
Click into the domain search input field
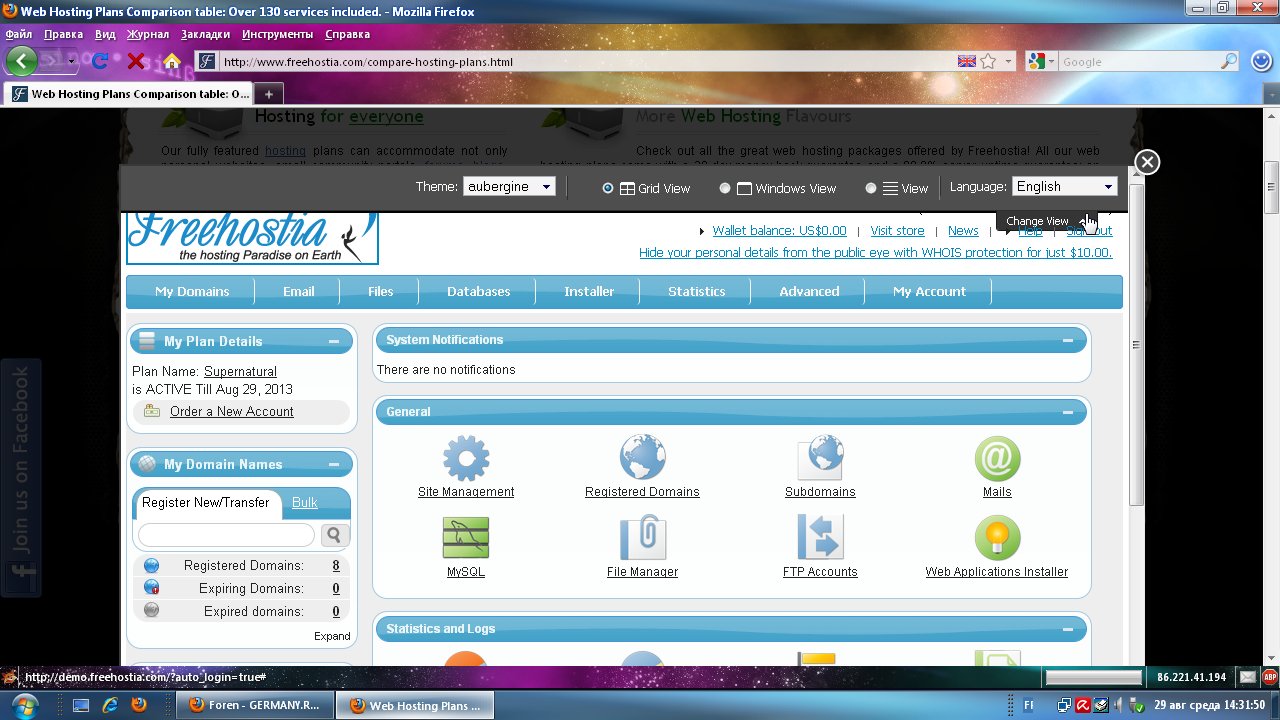click(226, 535)
